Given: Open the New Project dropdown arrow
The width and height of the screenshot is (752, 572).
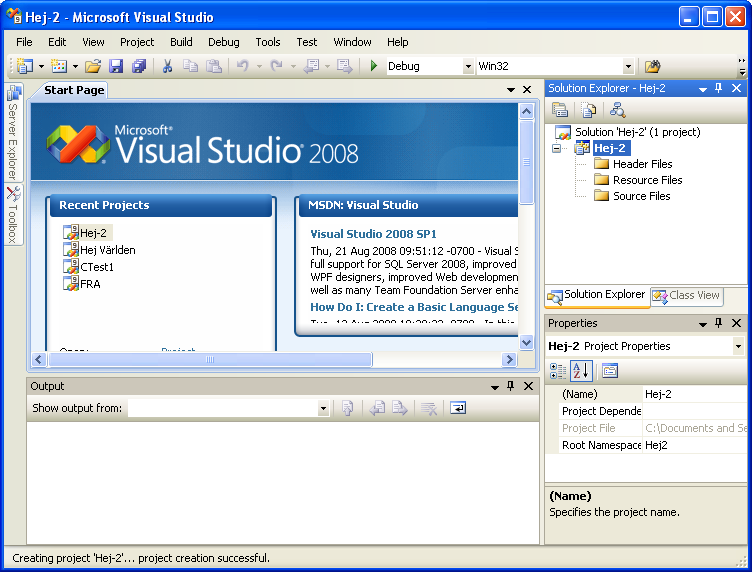Looking at the screenshot, I should click(x=41, y=66).
